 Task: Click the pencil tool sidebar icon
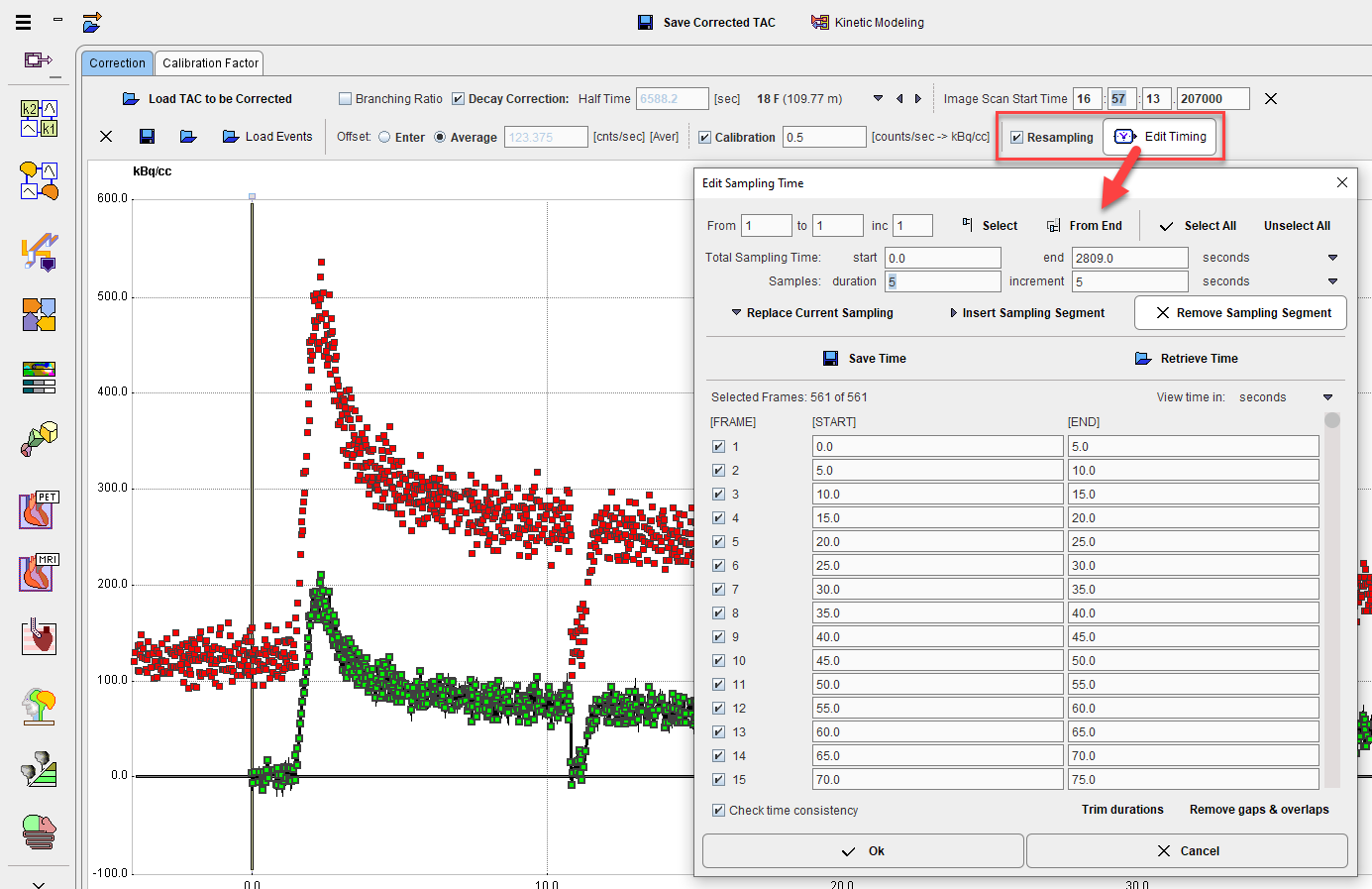click(40, 252)
